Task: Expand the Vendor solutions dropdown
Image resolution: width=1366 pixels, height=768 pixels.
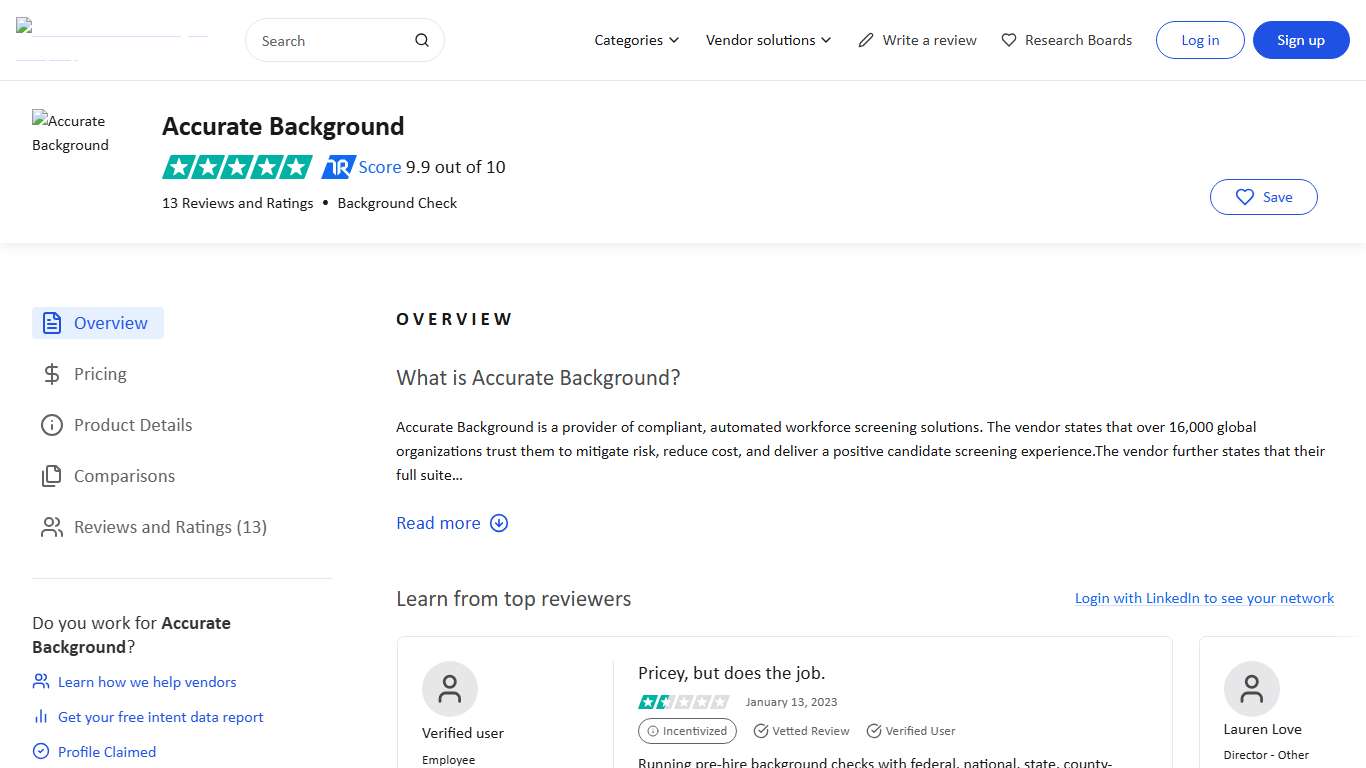Action: 768,40
